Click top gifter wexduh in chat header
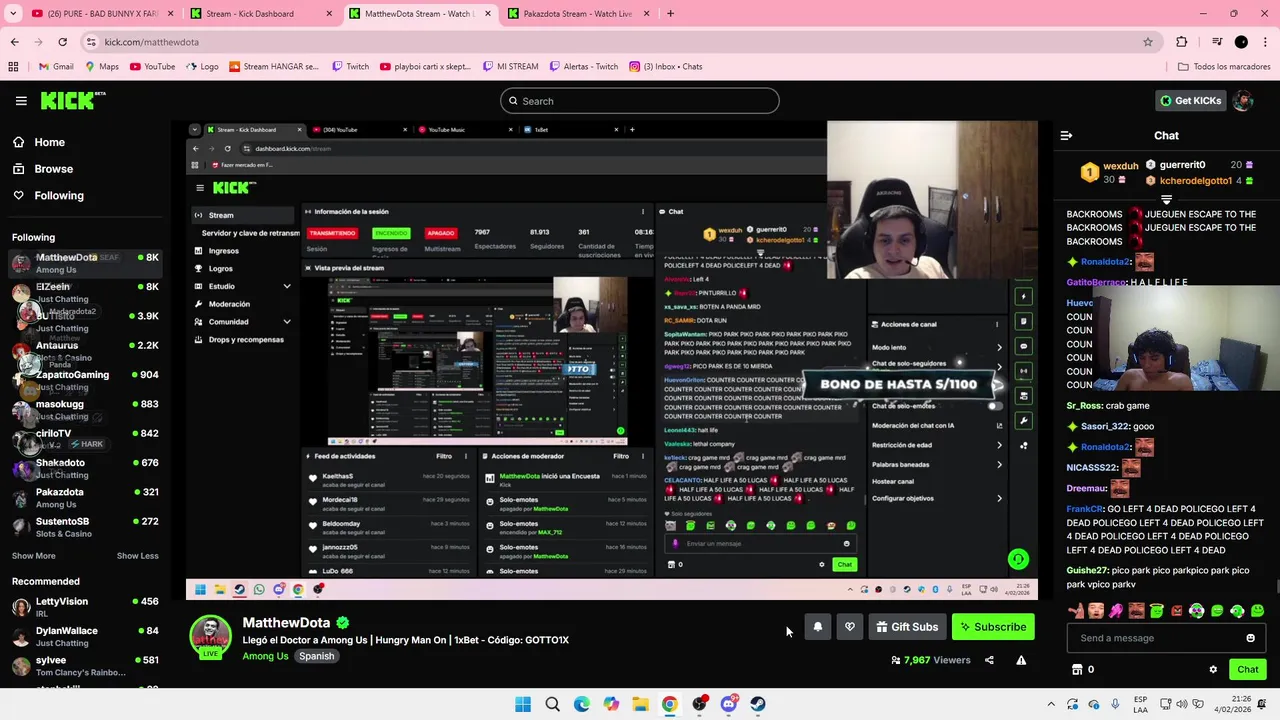The height and width of the screenshot is (720, 1280). 1120,166
